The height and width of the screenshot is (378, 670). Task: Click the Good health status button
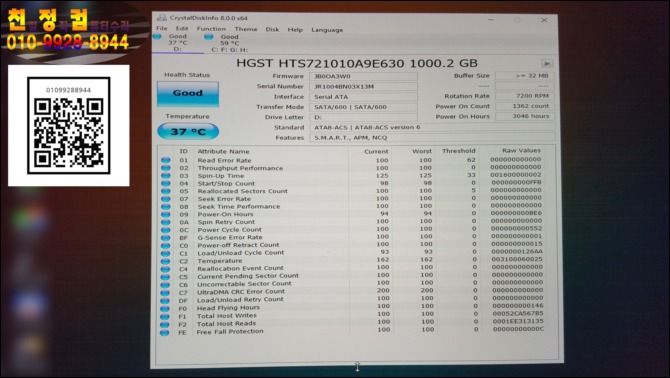coord(188,93)
